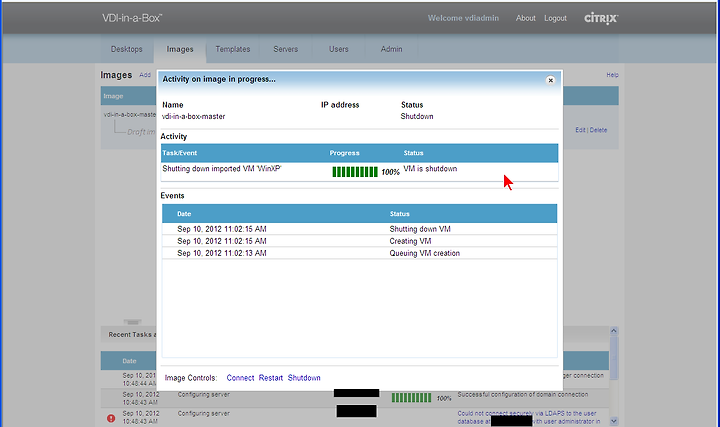
Task: Close the activity dialog with the X button
Action: click(x=550, y=80)
